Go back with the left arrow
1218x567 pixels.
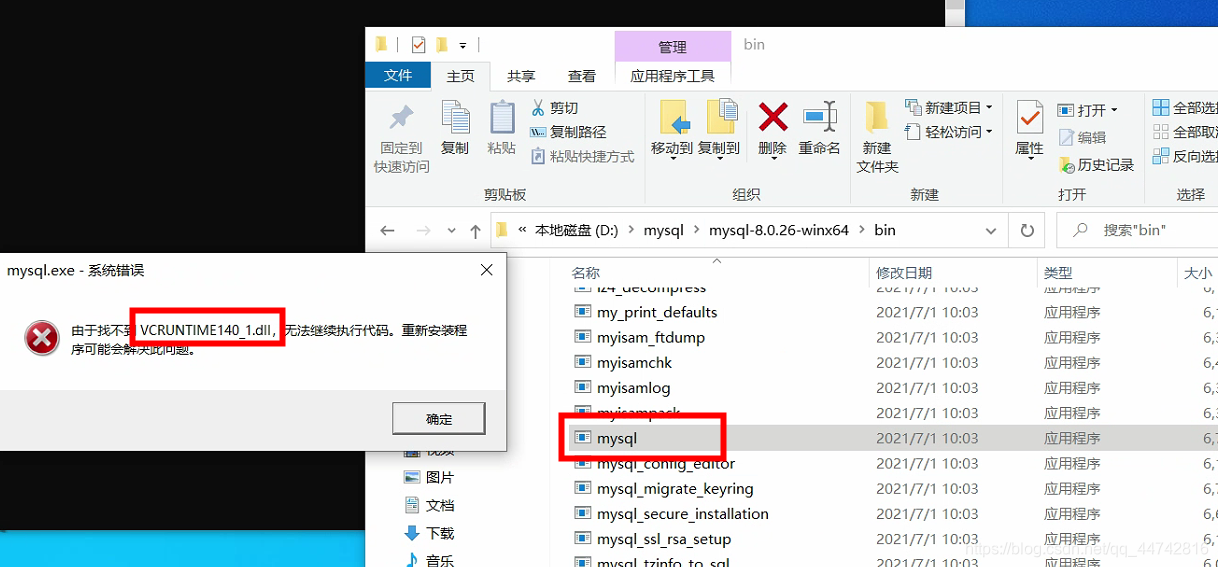point(388,230)
